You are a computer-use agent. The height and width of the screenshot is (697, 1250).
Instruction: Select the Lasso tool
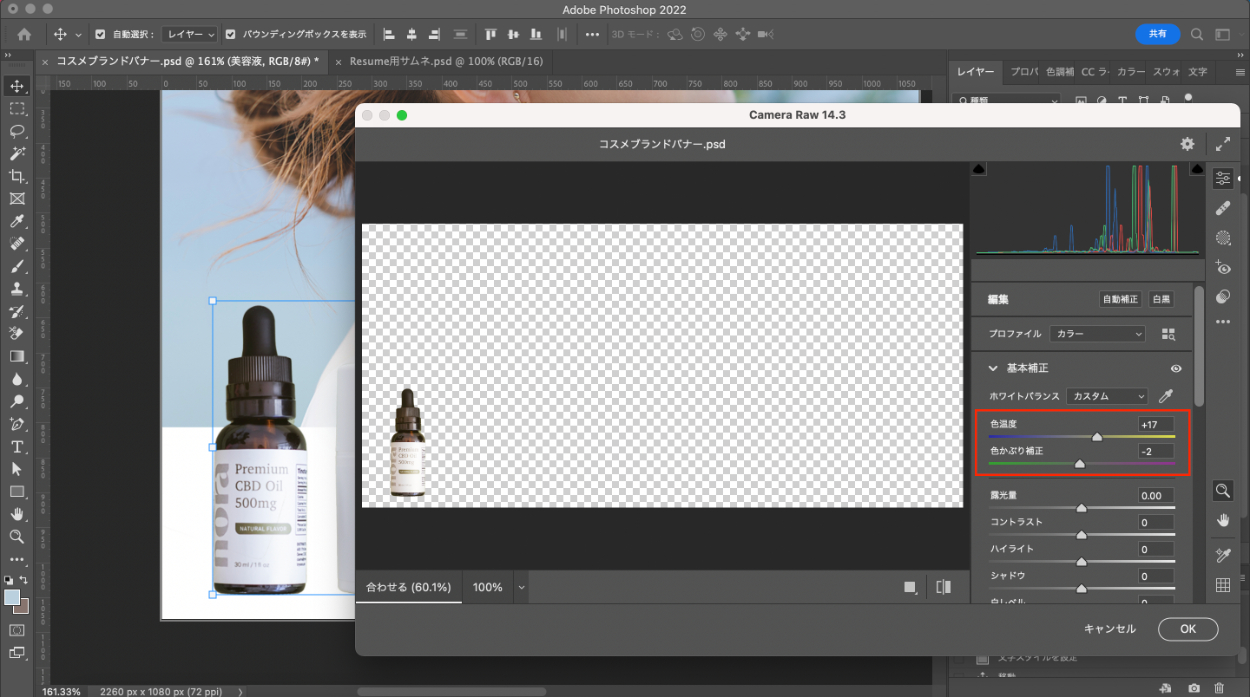click(x=17, y=131)
